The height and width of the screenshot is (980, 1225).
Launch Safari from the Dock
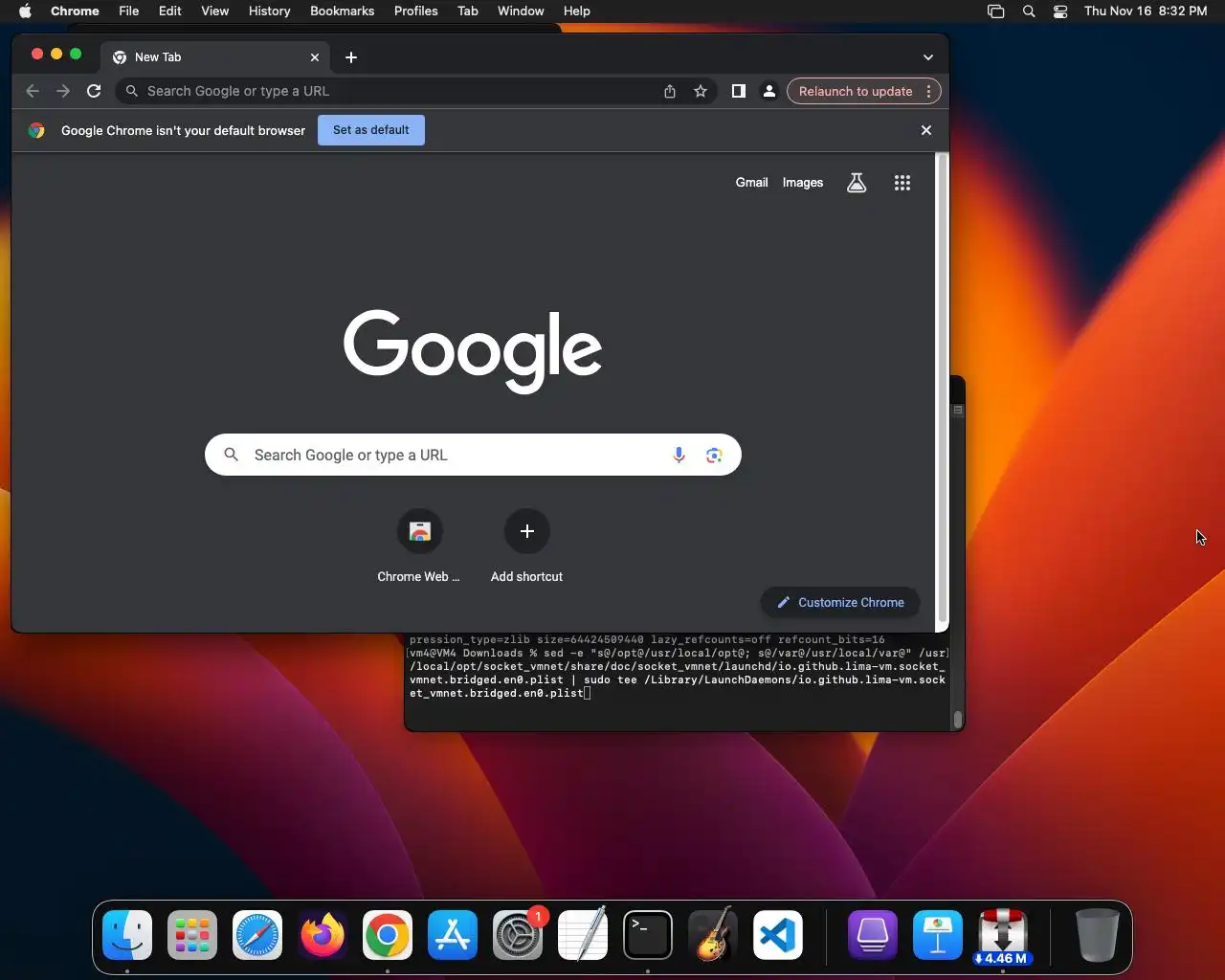[257, 935]
